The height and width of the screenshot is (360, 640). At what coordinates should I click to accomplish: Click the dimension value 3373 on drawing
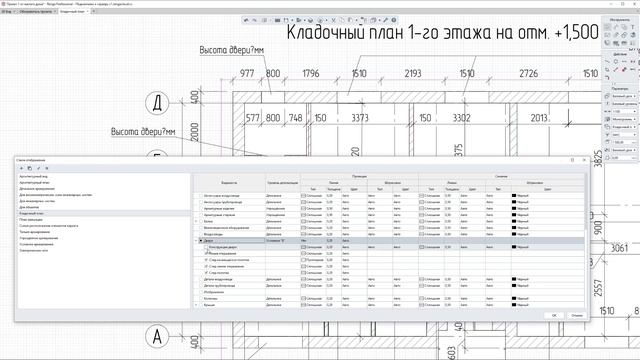(360, 118)
